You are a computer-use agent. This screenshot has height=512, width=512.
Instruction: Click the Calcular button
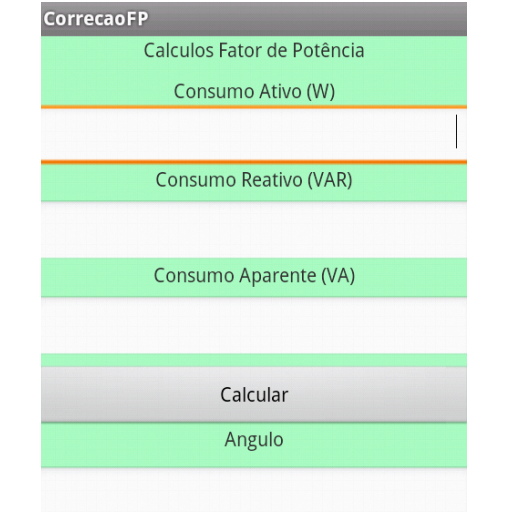pos(254,395)
